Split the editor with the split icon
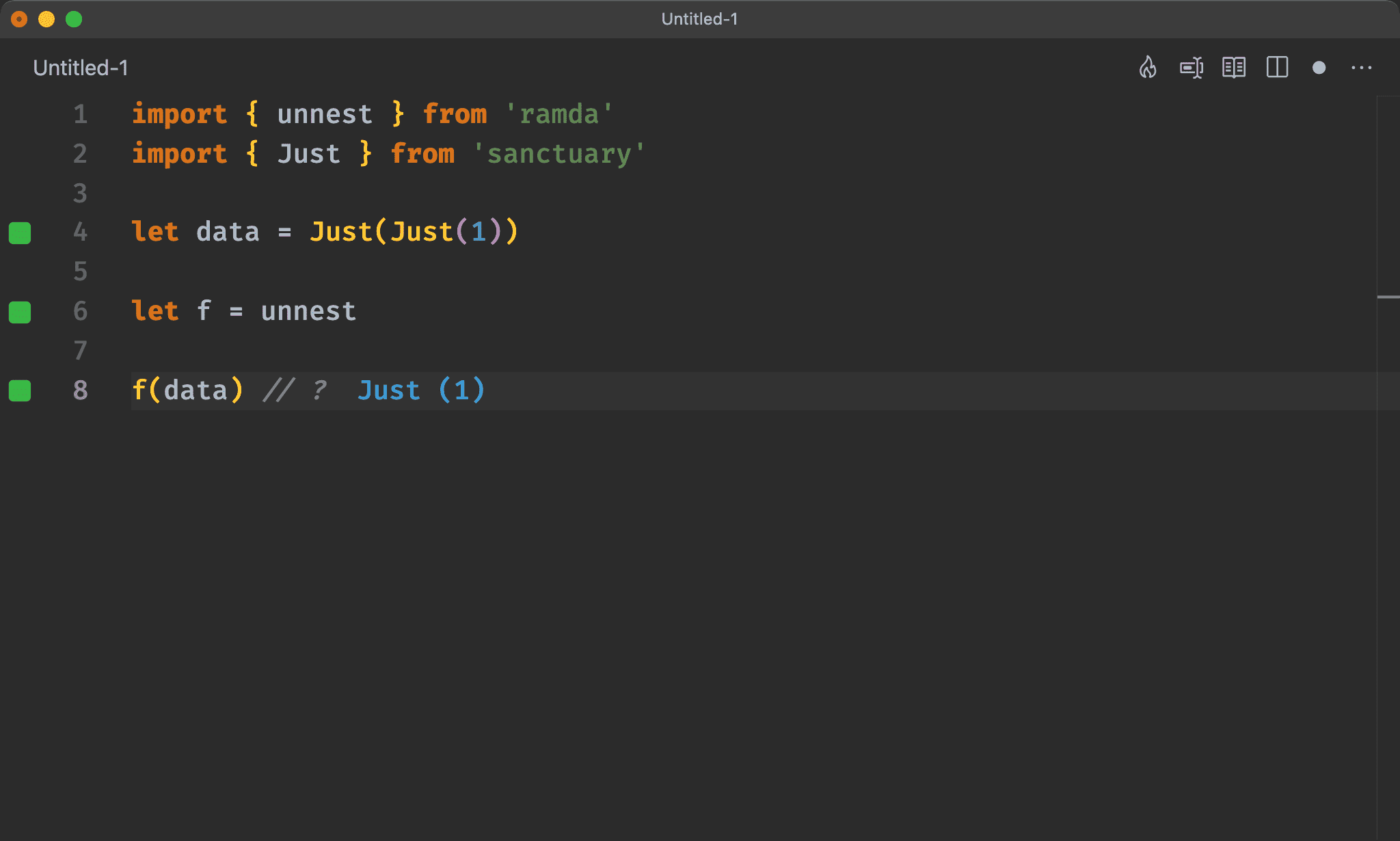1400x841 pixels. click(x=1277, y=68)
